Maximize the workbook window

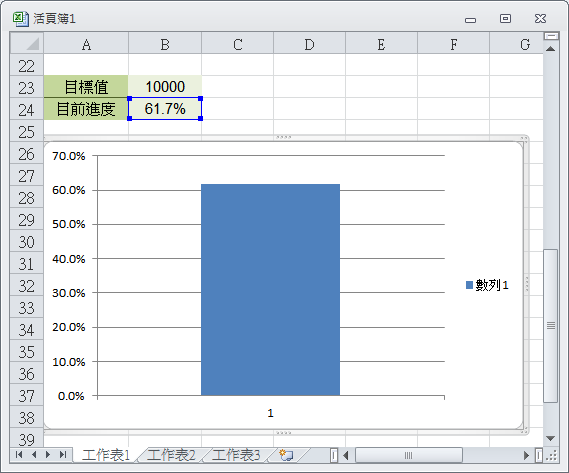(505, 19)
